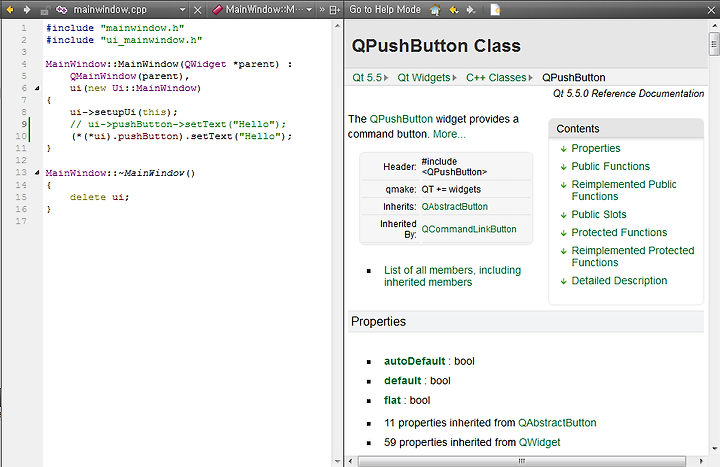Go forward in editor navigation history
Screen dimensions: 720x467
tap(27, 10)
